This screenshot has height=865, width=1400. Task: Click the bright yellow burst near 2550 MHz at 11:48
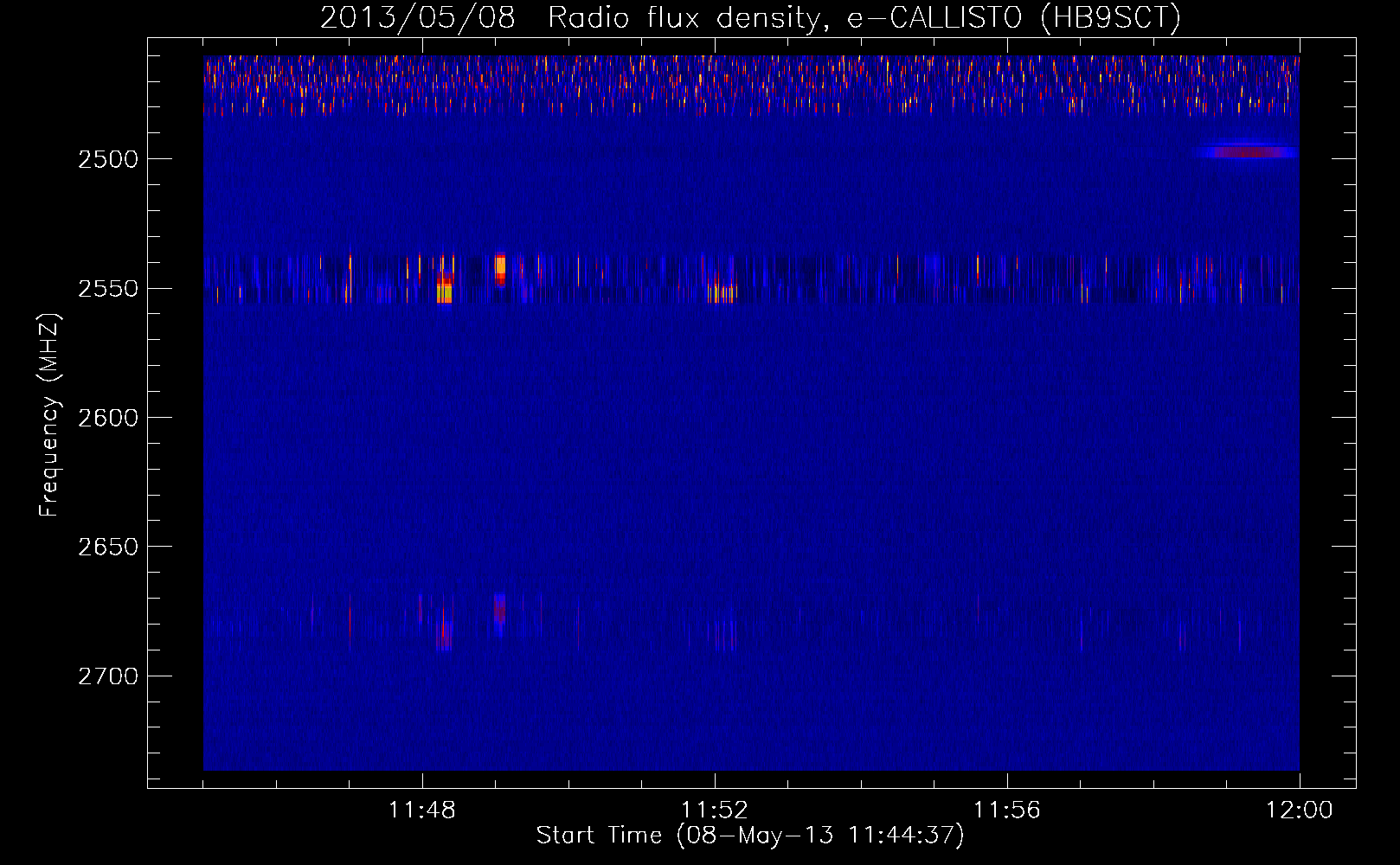tap(444, 289)
